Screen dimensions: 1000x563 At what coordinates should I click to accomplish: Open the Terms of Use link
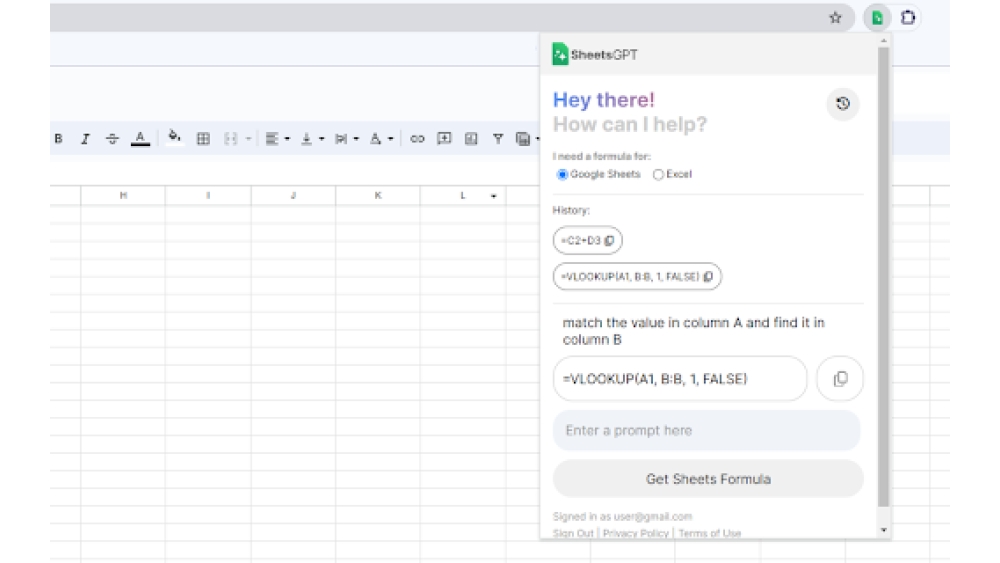pyautogui.click(x=710, y=533)
